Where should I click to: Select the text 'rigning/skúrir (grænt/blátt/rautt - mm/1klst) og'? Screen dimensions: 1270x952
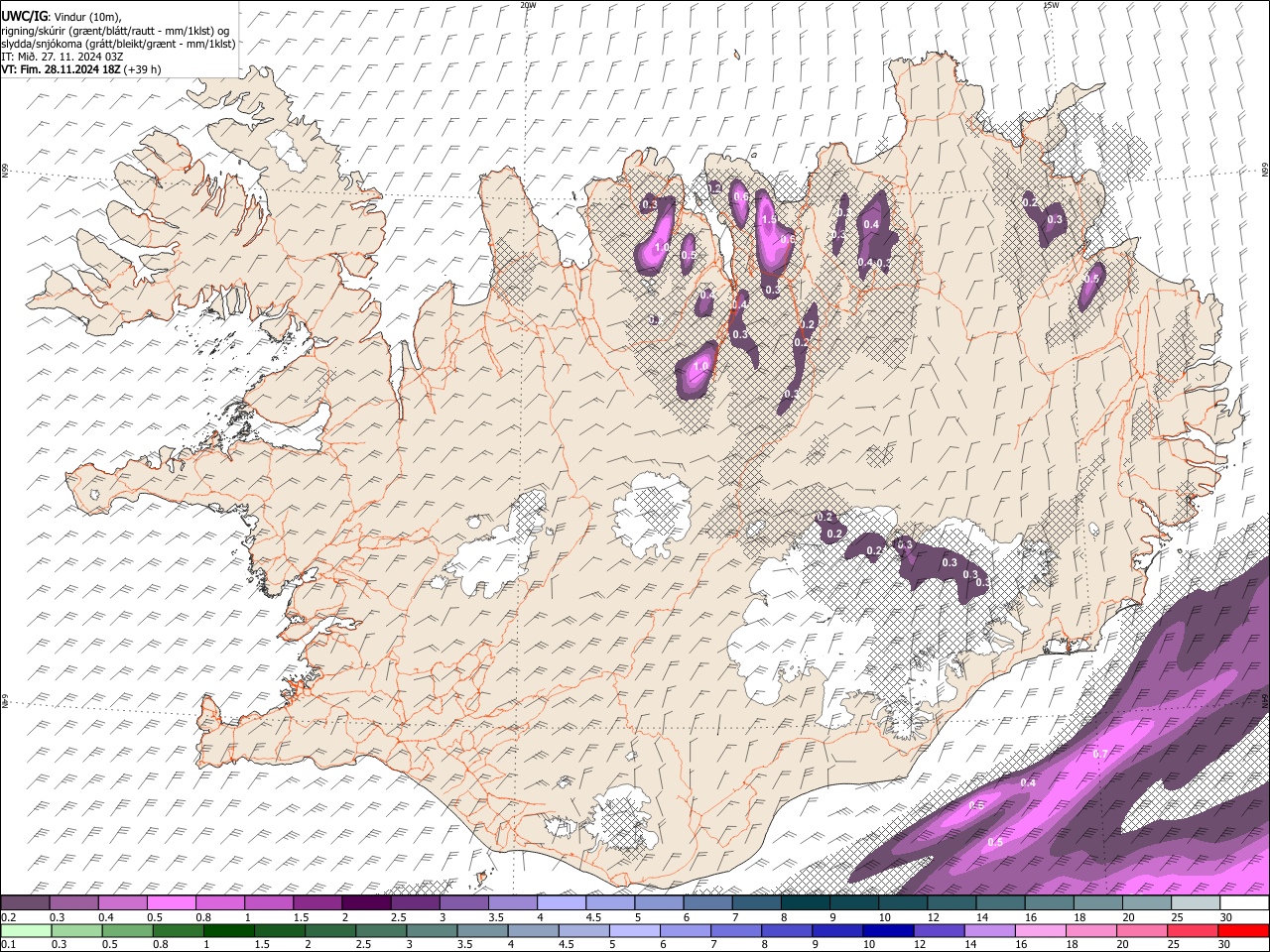point(115,31)
